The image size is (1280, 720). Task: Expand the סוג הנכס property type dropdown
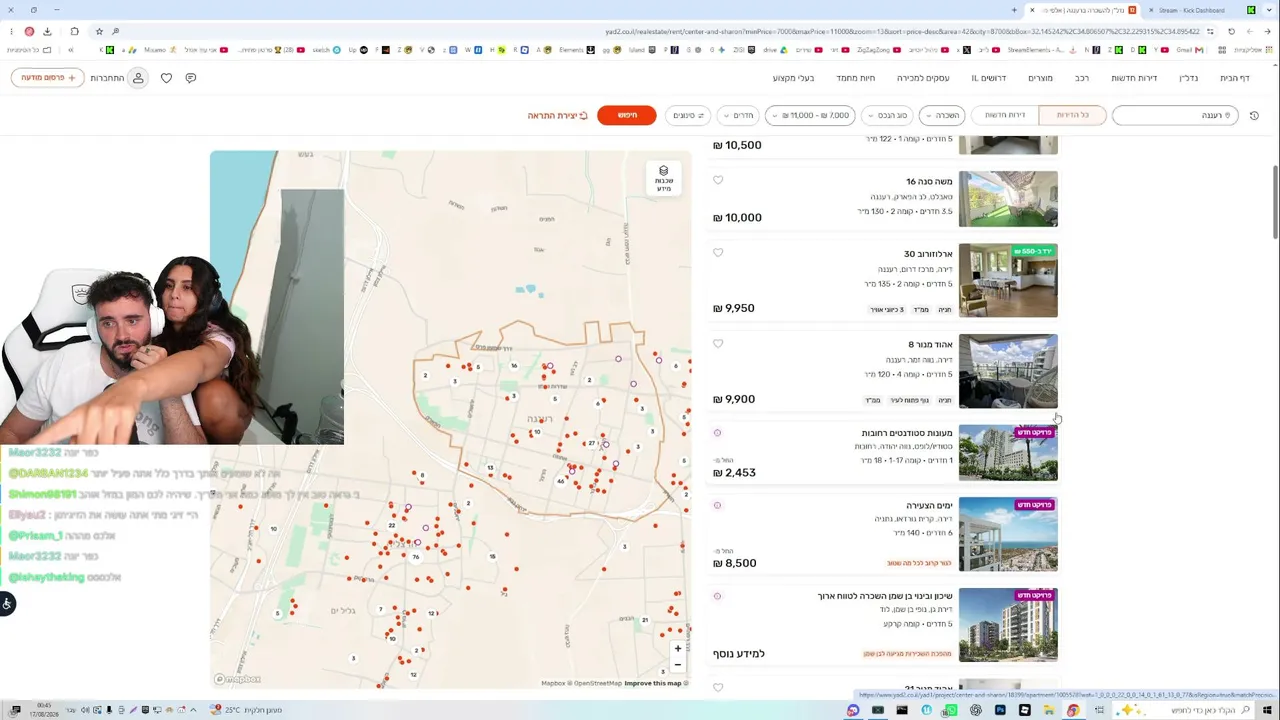click(887, 115)
